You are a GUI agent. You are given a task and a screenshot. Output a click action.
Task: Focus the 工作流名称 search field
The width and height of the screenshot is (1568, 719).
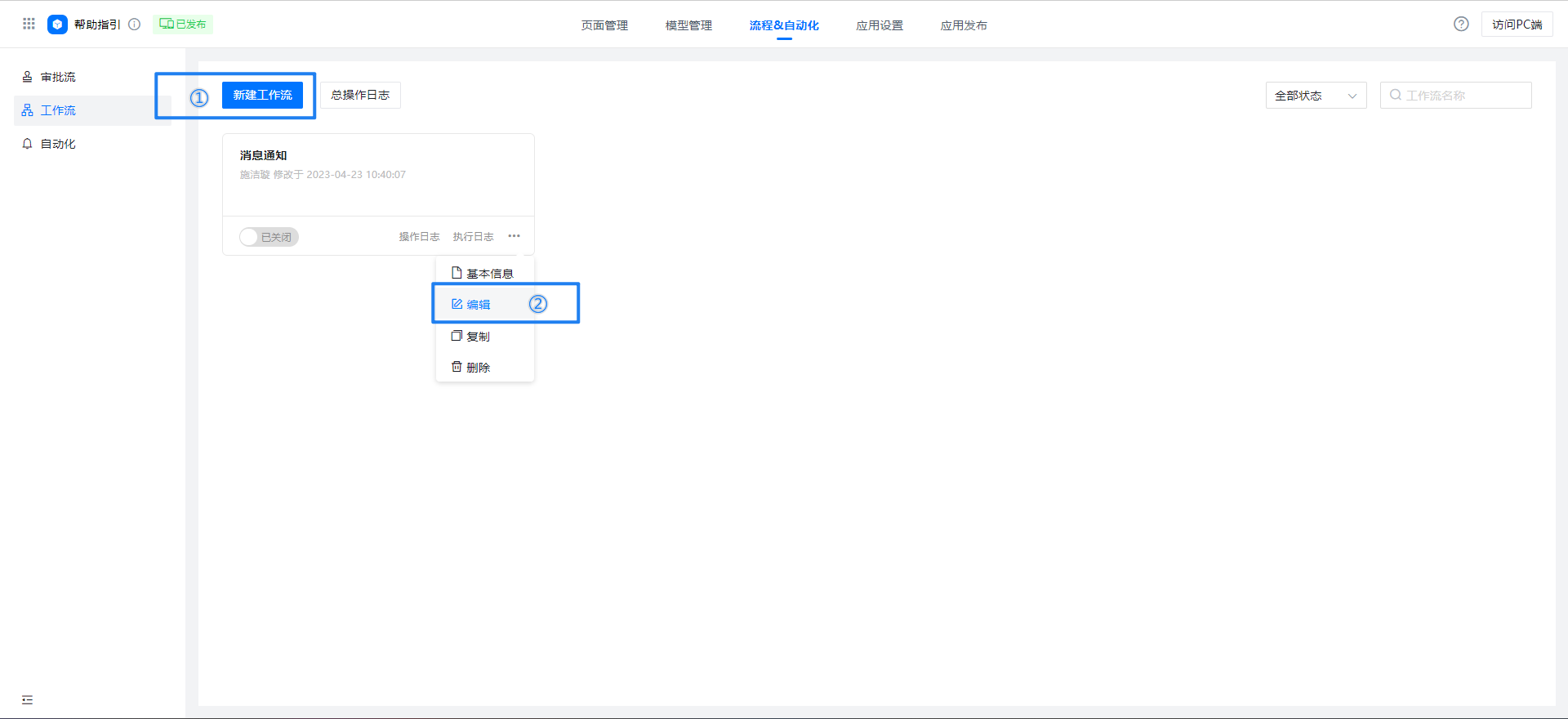[x=1455, y=96]
